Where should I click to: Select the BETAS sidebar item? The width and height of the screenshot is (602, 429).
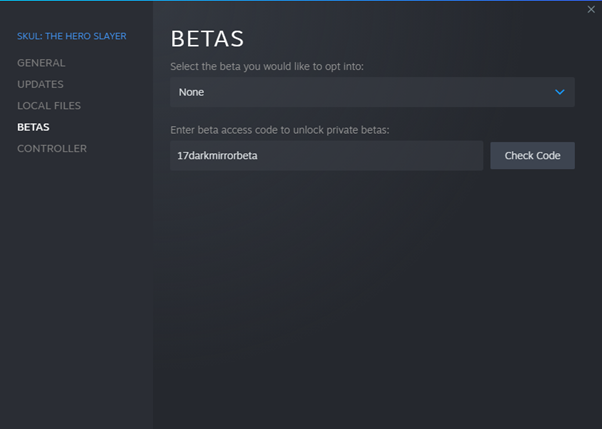coord(33,127)
